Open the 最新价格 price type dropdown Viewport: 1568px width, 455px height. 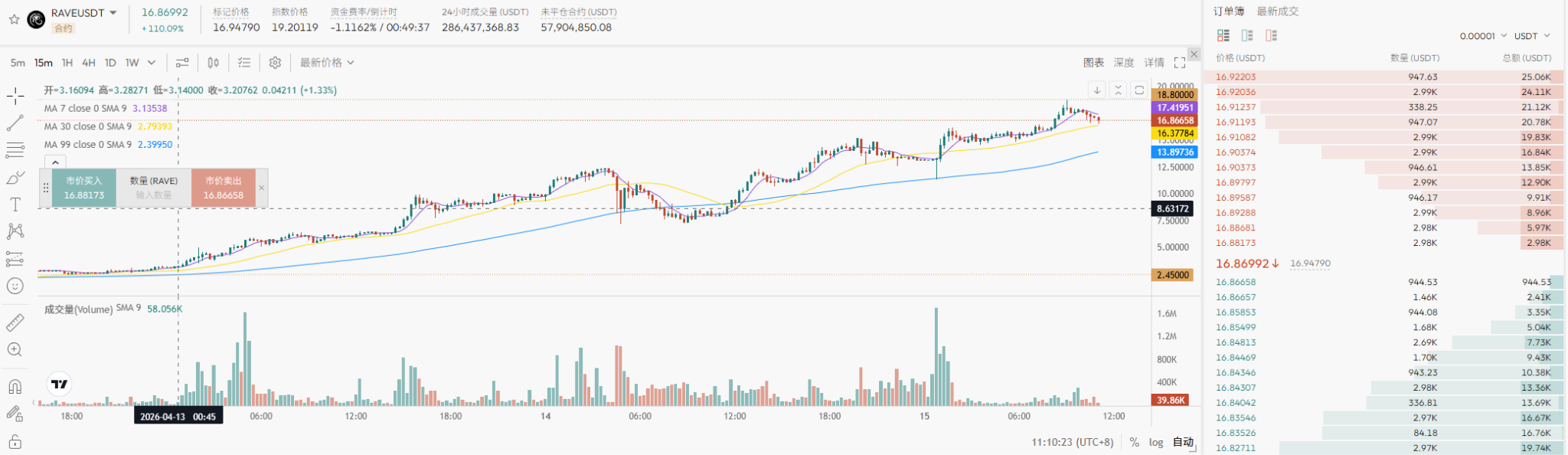tap(327, 63)
